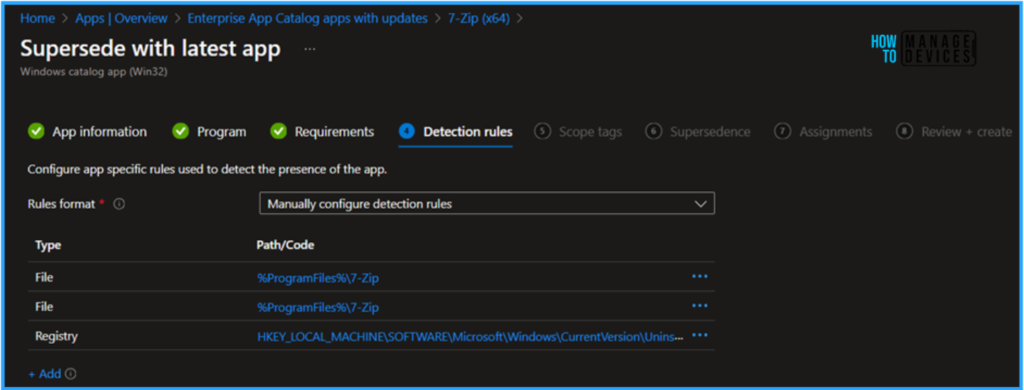Viewport: 1024px width, 390px height.
Task: Open the Review + create step
Action: pyautogui.click(x=953, y=132)
